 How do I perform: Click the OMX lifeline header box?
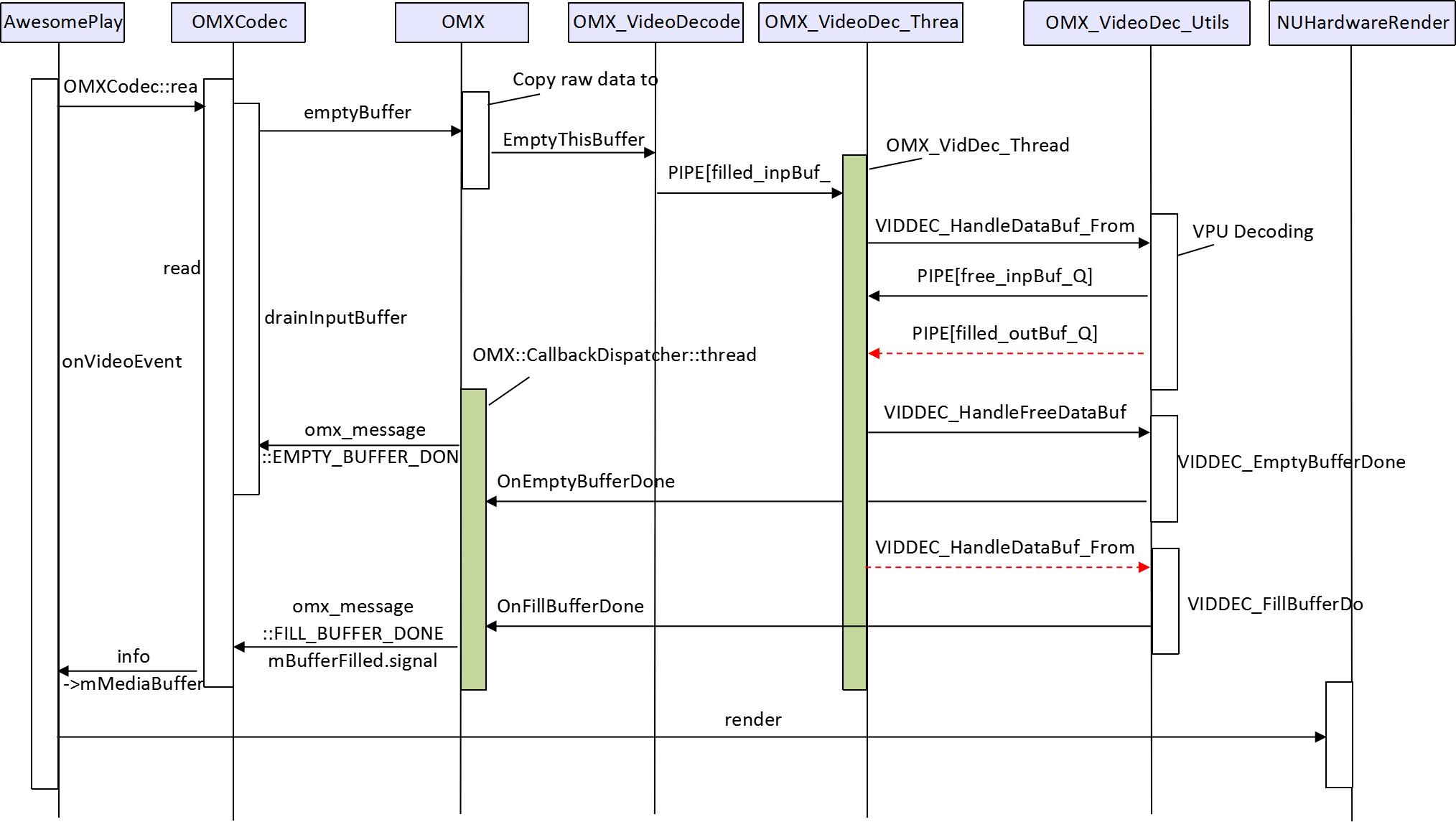(462, 22)
